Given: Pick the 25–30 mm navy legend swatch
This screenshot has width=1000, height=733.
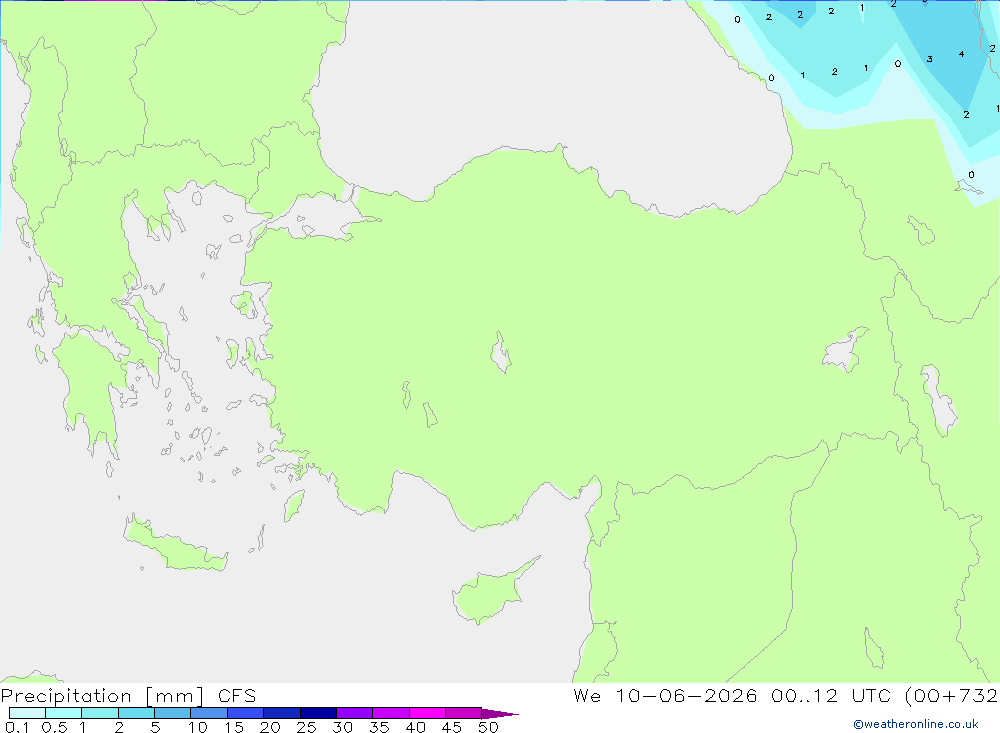Looking at the screenshot, I should coord(318,713).
